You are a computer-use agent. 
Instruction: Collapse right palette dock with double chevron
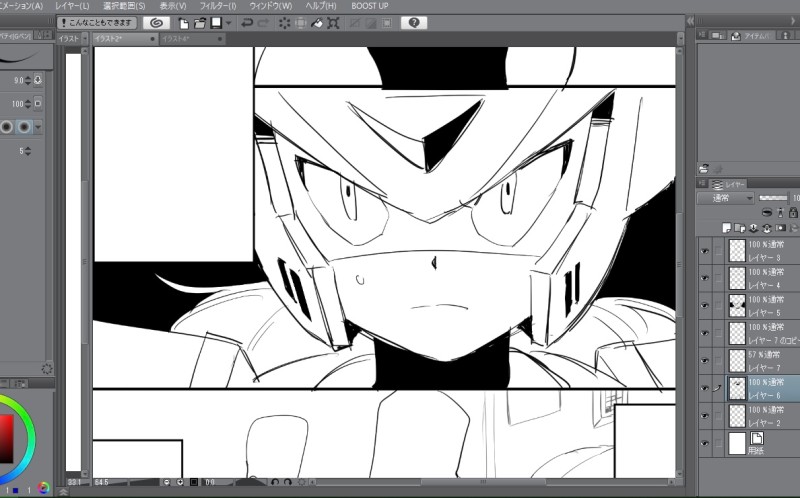click(690, 21)
